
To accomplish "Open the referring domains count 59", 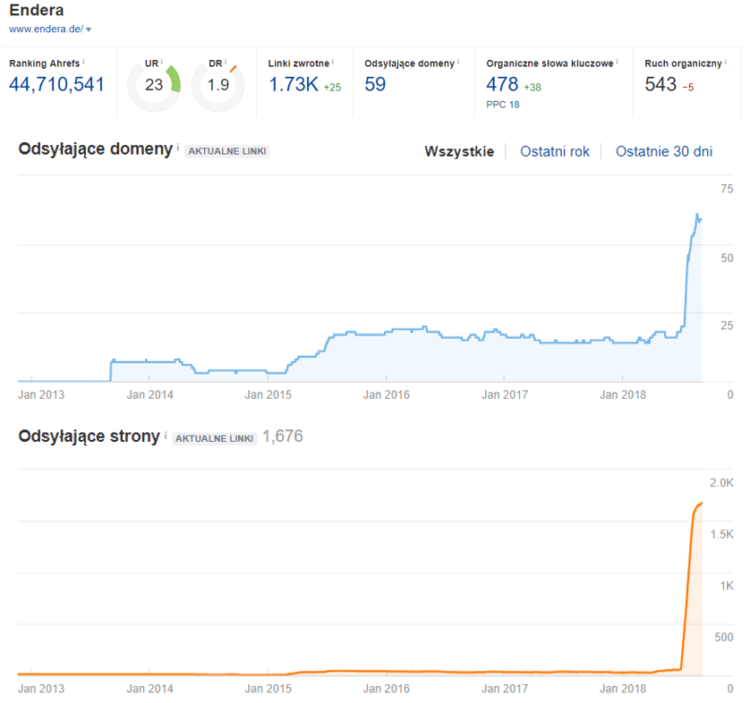I will 375,85.
